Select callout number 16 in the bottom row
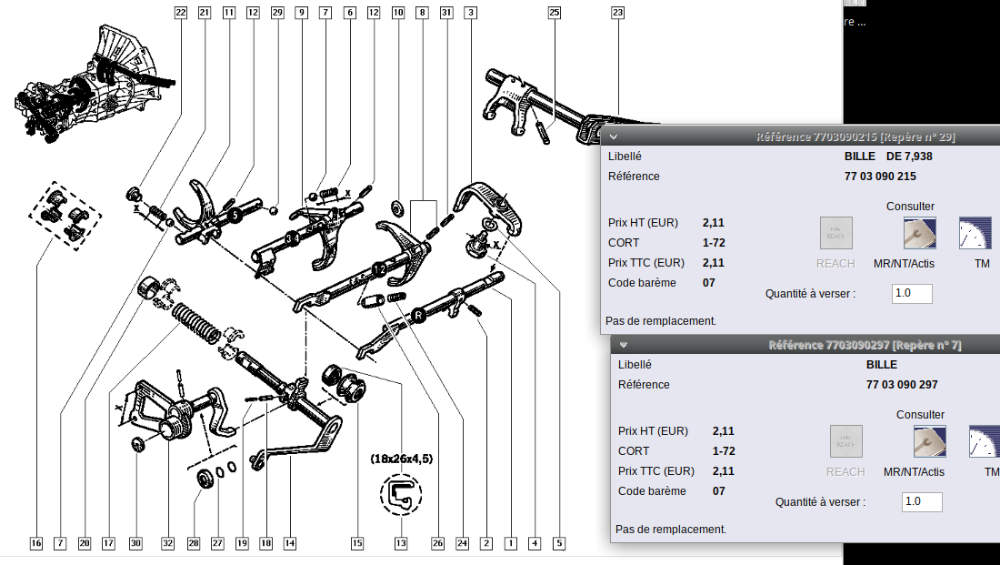The image size is (1000, 565). click(36, 544)
